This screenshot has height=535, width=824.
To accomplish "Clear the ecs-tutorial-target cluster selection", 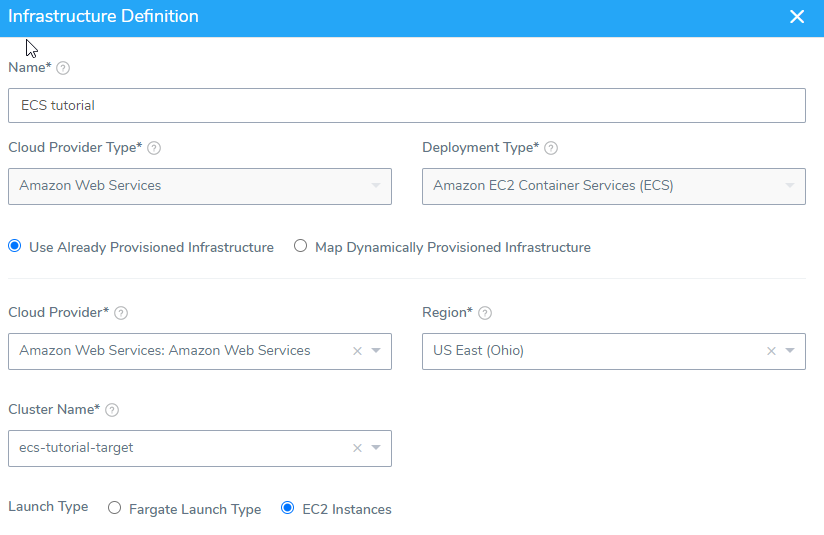I will (357, 448).
